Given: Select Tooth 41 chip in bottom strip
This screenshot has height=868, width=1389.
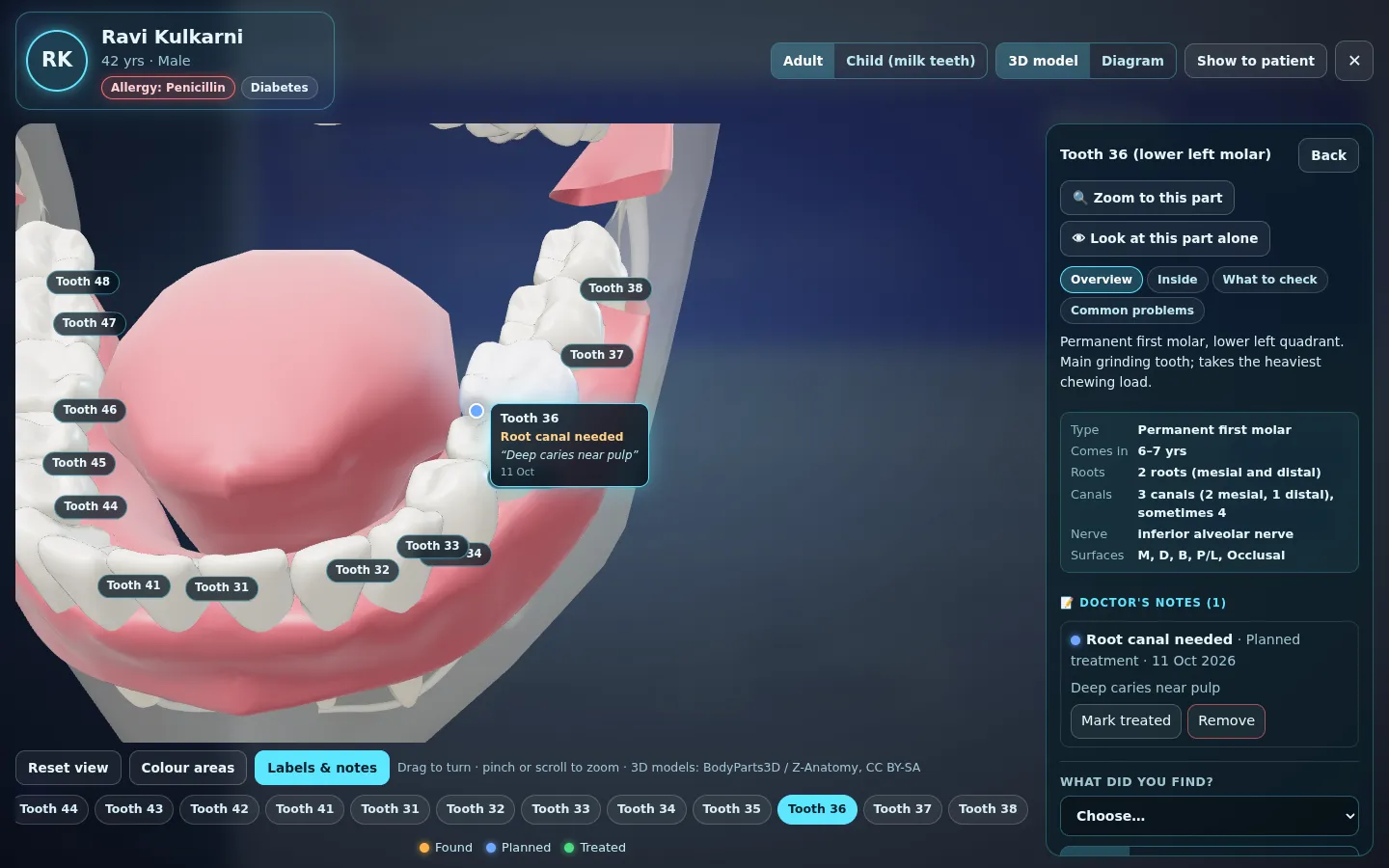Looking at the screenshot, I should [305, 809].
